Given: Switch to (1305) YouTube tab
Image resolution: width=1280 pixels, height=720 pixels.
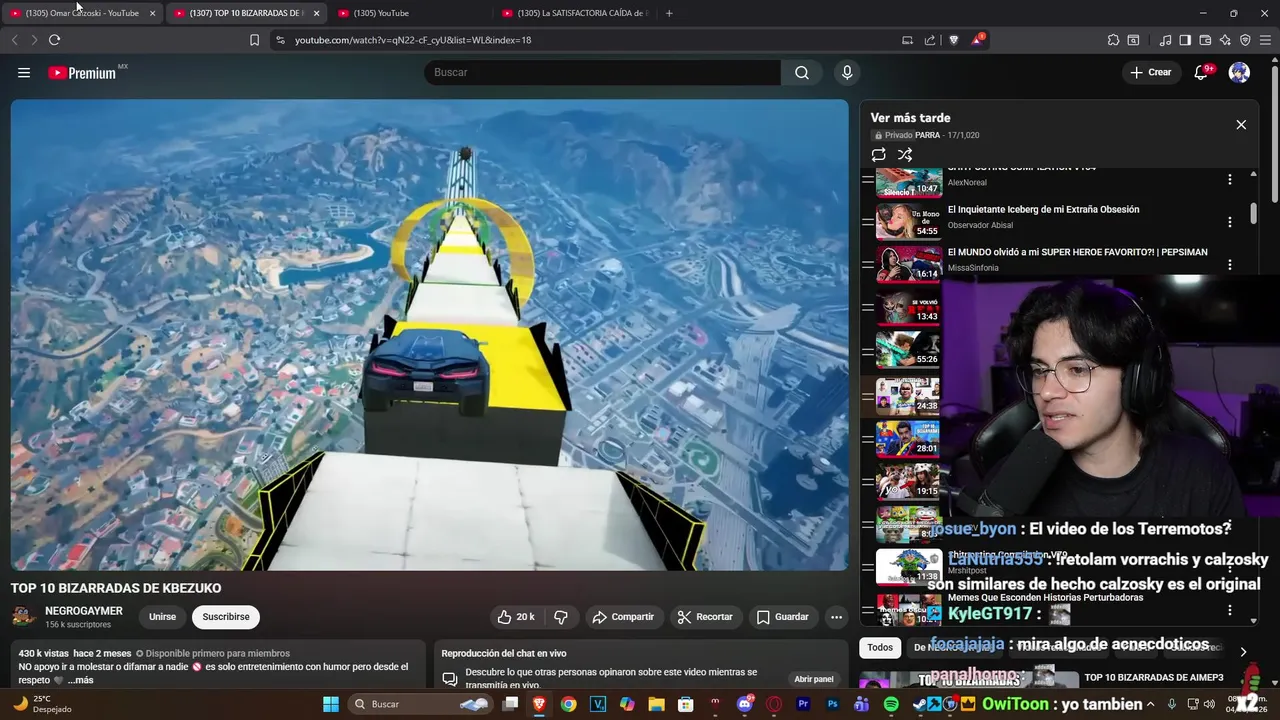Looking at the screenshot, I should (410, 13).
